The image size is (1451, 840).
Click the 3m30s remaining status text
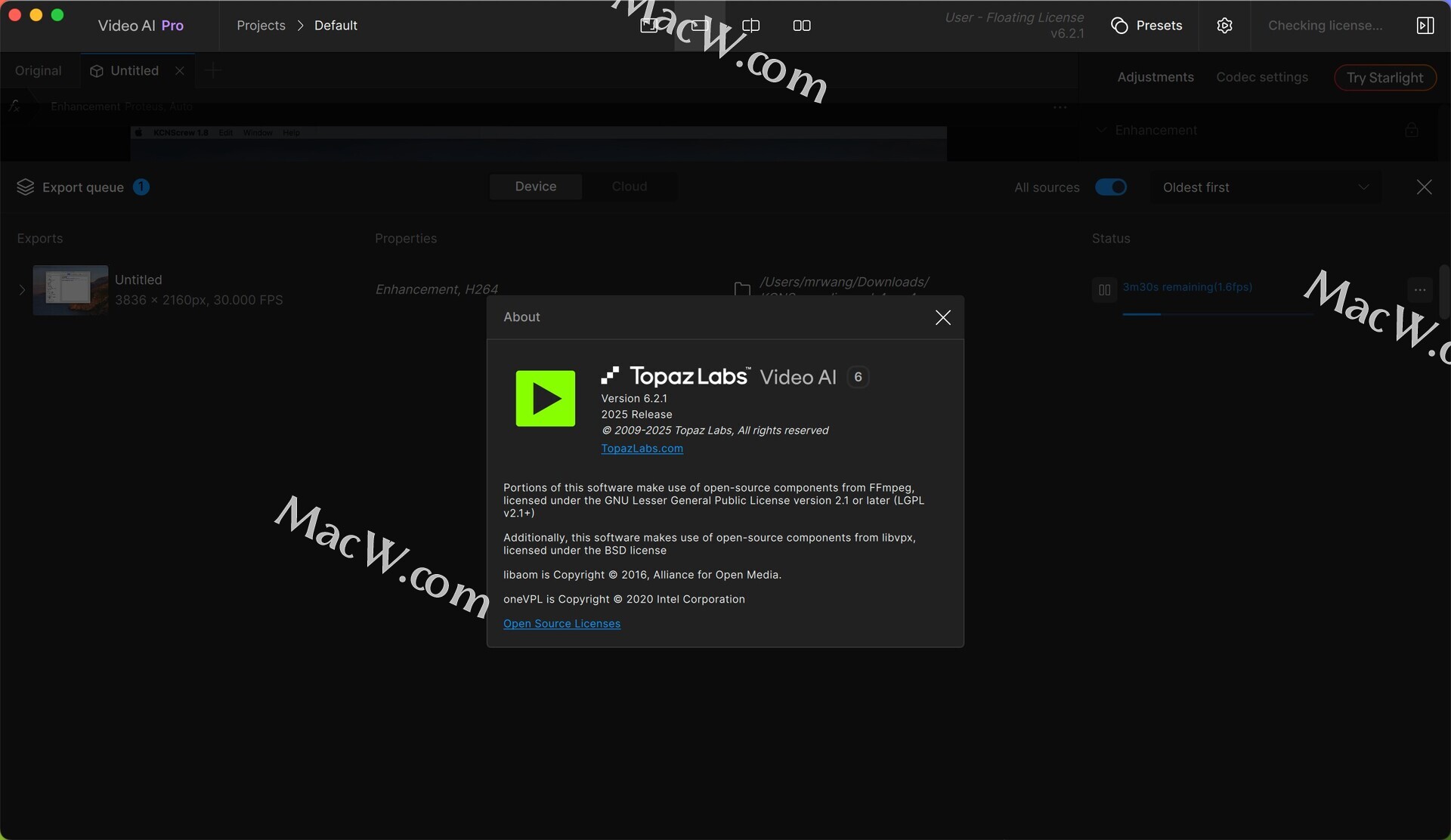coord(1187,287)
